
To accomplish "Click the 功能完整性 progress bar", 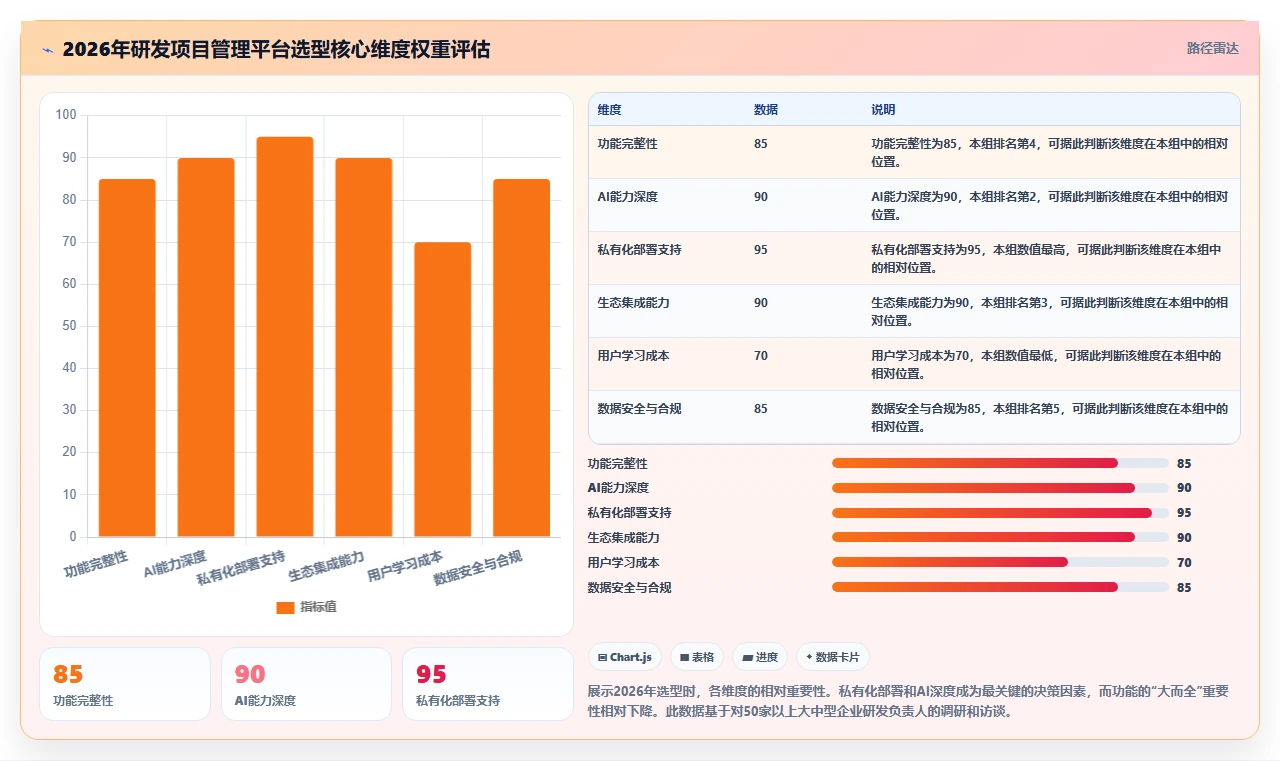I will tap(1000, 463).
